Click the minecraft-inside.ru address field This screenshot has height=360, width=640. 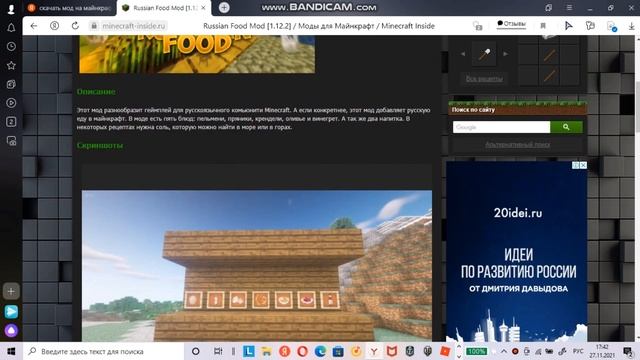134,26
